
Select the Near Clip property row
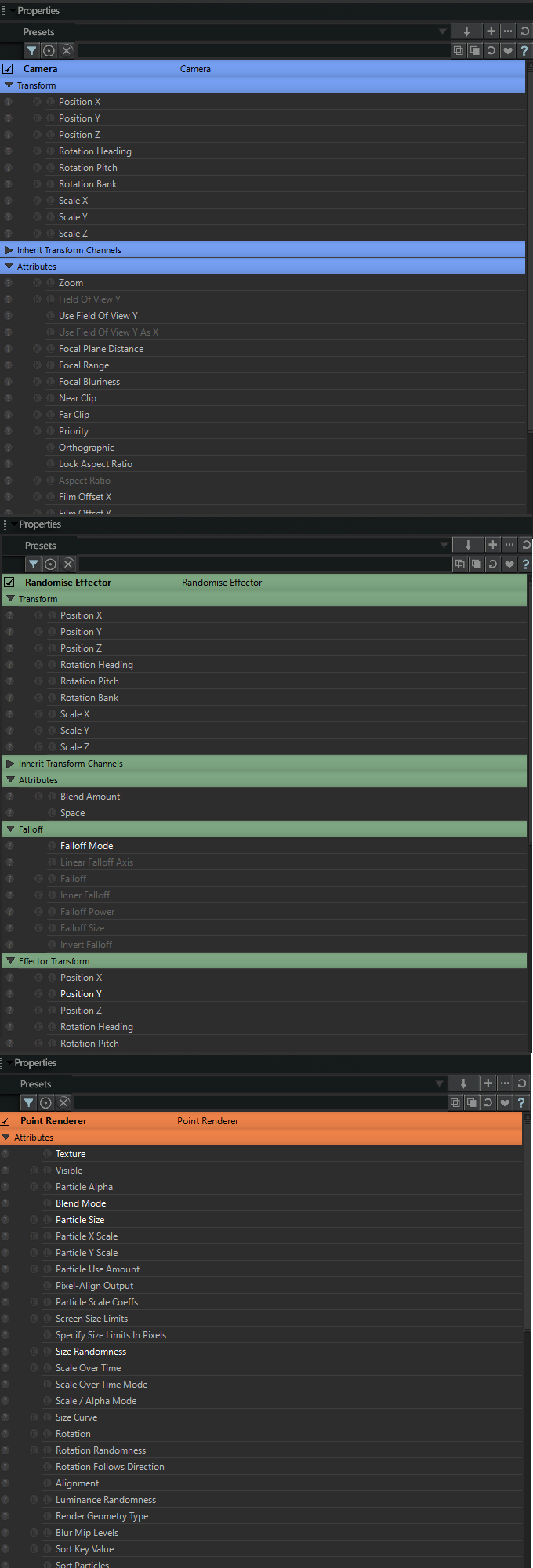click(x=263, y=398)
